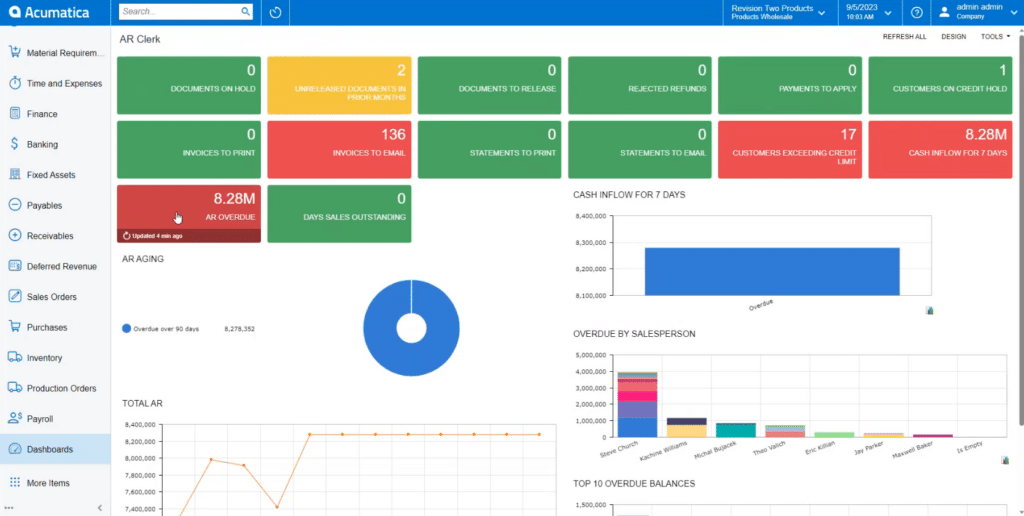Click the Acumatica logo
Screen dimensions: 1024x516
coord(48,12)
